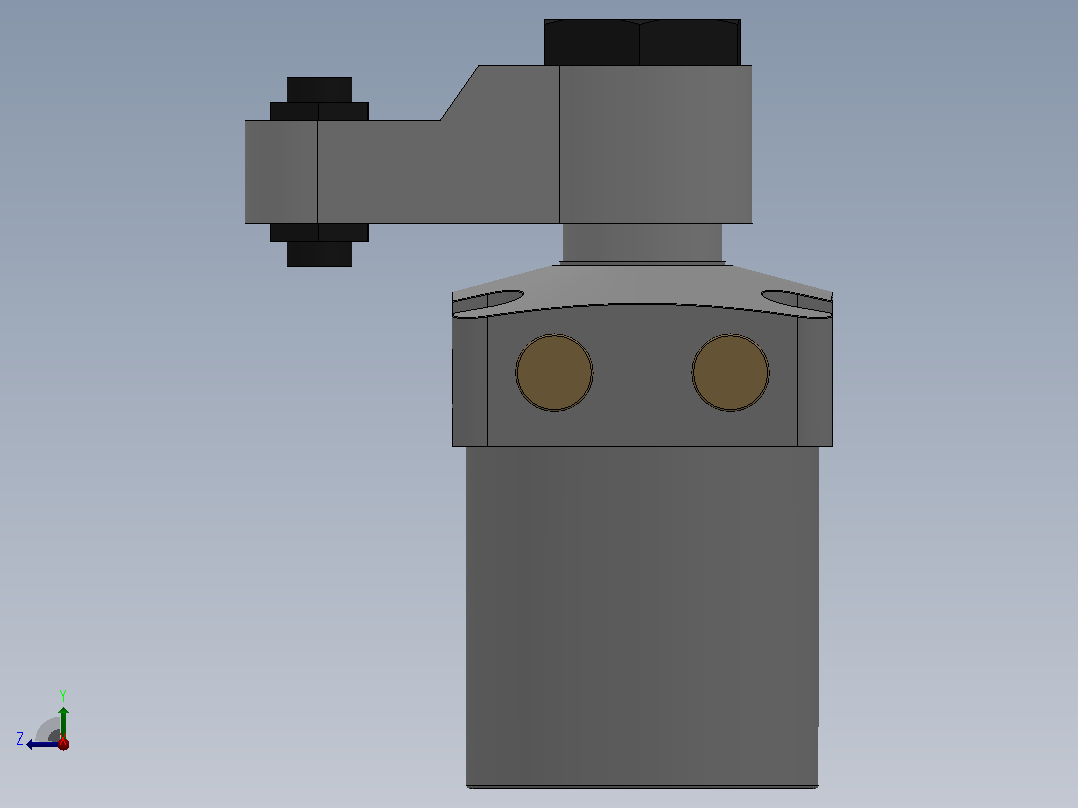This screenshot has height=808, width=1078.
Task: Click the red origin dot of the triad
Action: pos(63,743)
